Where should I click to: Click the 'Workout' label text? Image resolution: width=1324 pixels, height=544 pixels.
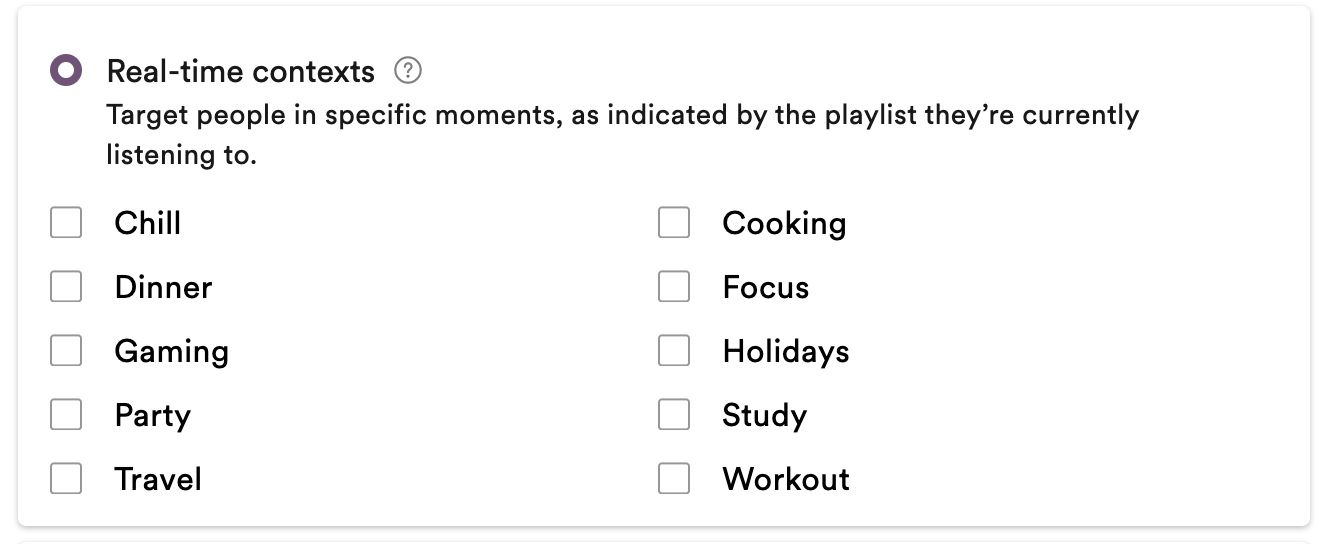tap(786, 479)
